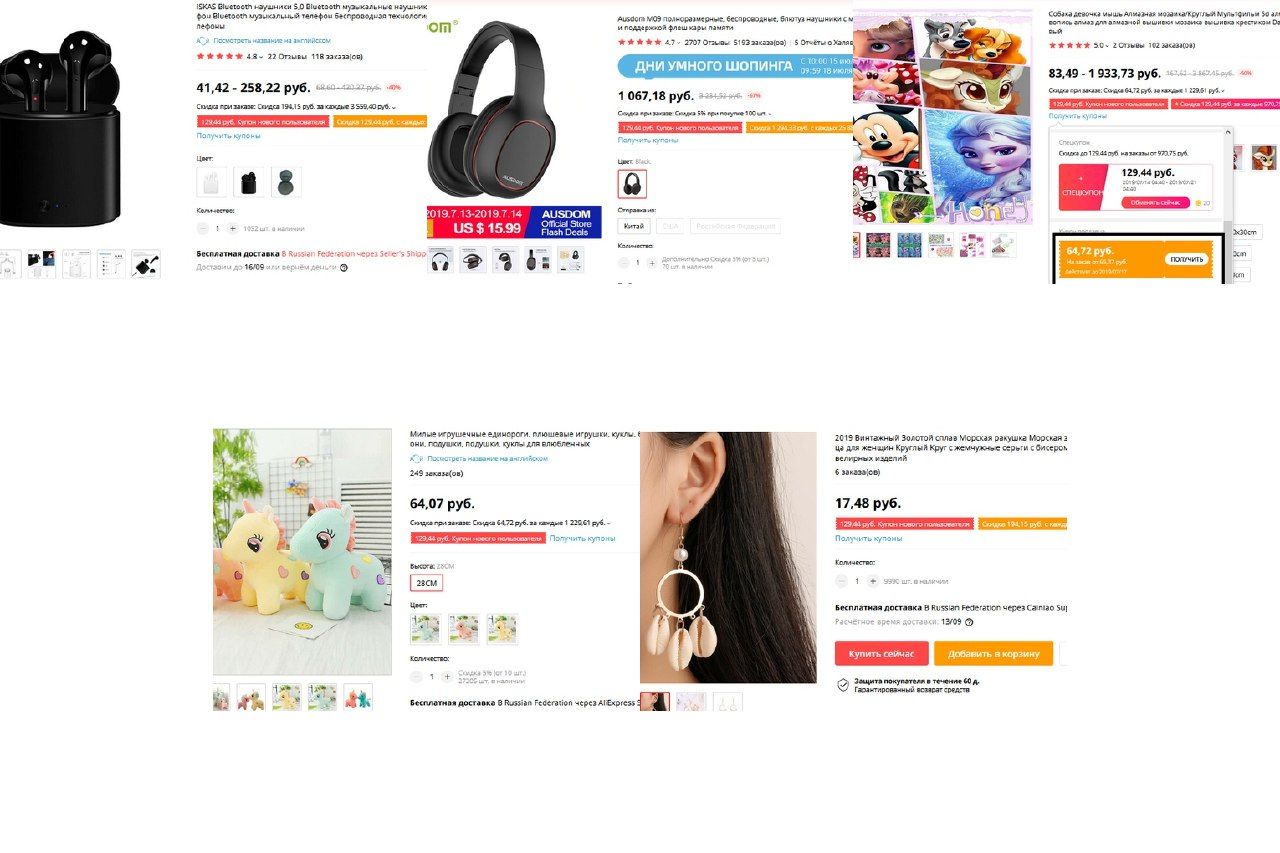Click 'Добавить в корзину' orange button
The width and height of the screenshot is (1280, 853).
pyautogui.click(x=994, y=653)
